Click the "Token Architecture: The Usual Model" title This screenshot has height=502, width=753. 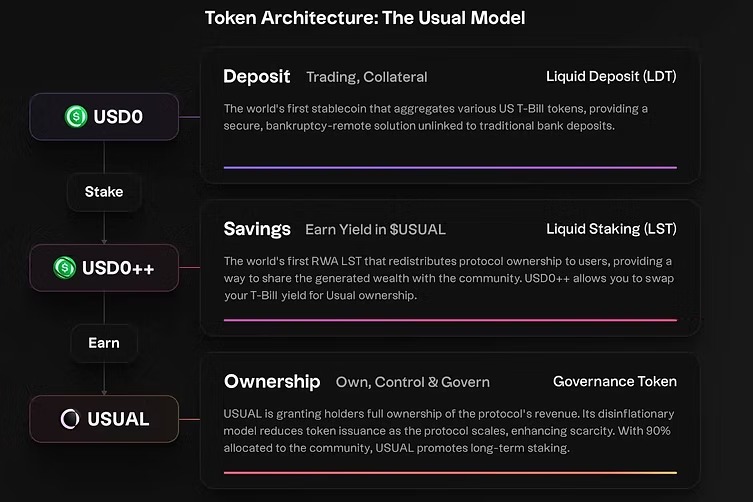point(365,18)
